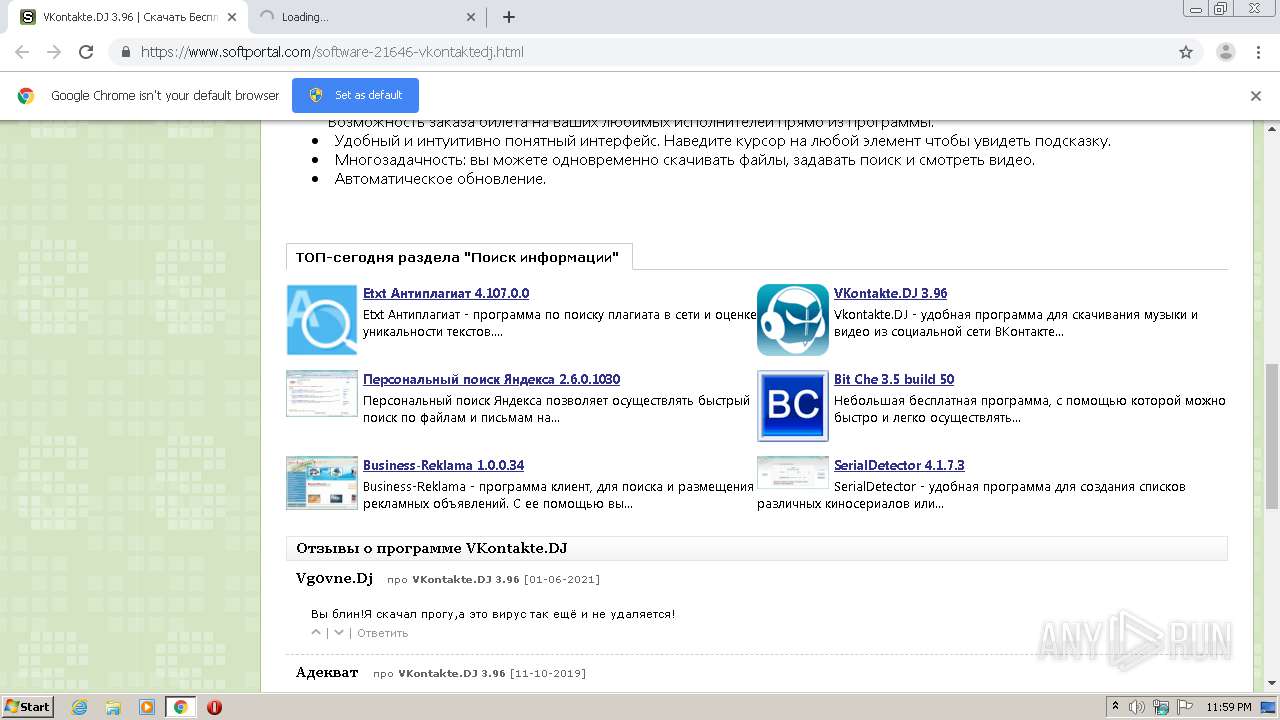Click the Business-Reklama thumbnail

point(322,483)
